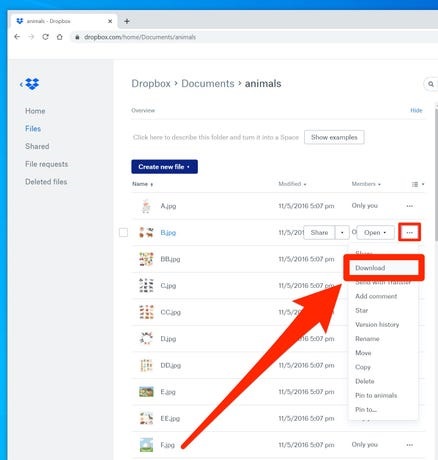Click file name BB.jpg
438x460 pixels.
coord(170,259)
